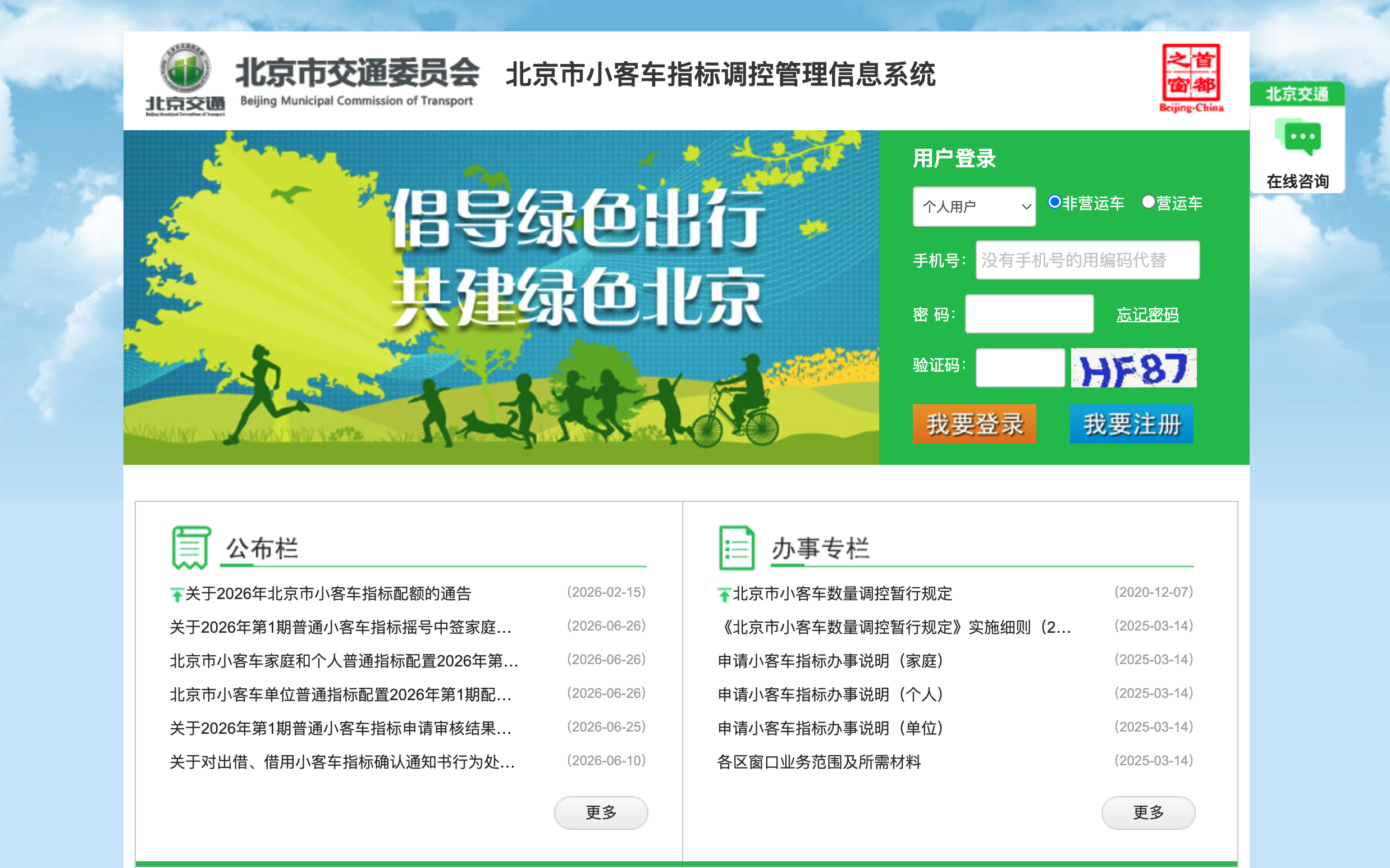The height and width of the screenshot is (868, 1390).
Task: Open 北京市小客车家庭和个人普通指标配置2026年第 notice
Action: [344, 661]
